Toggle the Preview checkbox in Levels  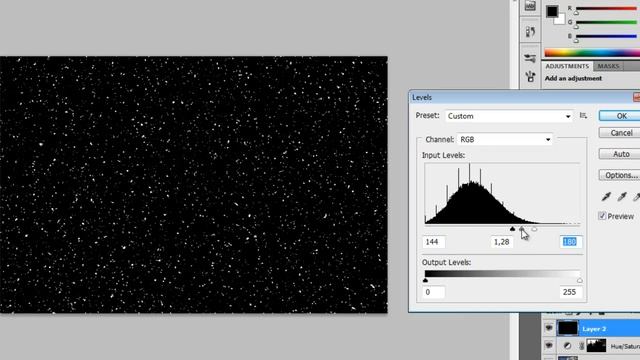pos(602,216)
